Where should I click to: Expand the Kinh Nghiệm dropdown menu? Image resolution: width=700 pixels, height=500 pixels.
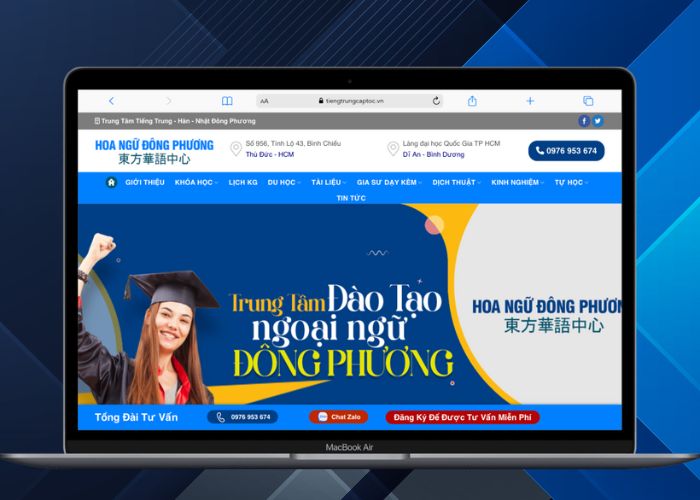pos(517,182)
